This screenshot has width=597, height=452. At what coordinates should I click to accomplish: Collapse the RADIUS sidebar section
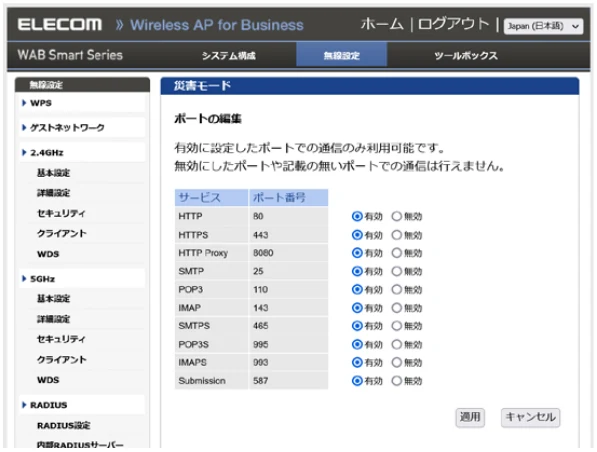click(82, 405)
